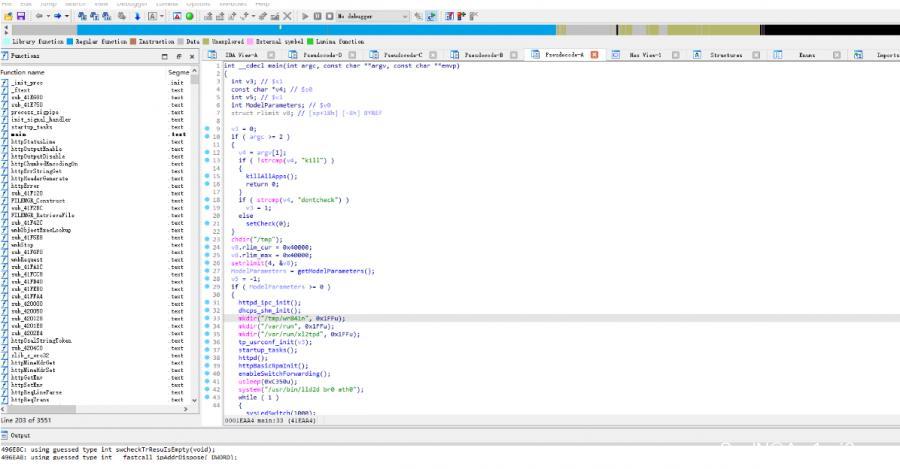Click the highlighted blue trace toolbar icon
Screen dimensions: 900x469
click(431, 17)
